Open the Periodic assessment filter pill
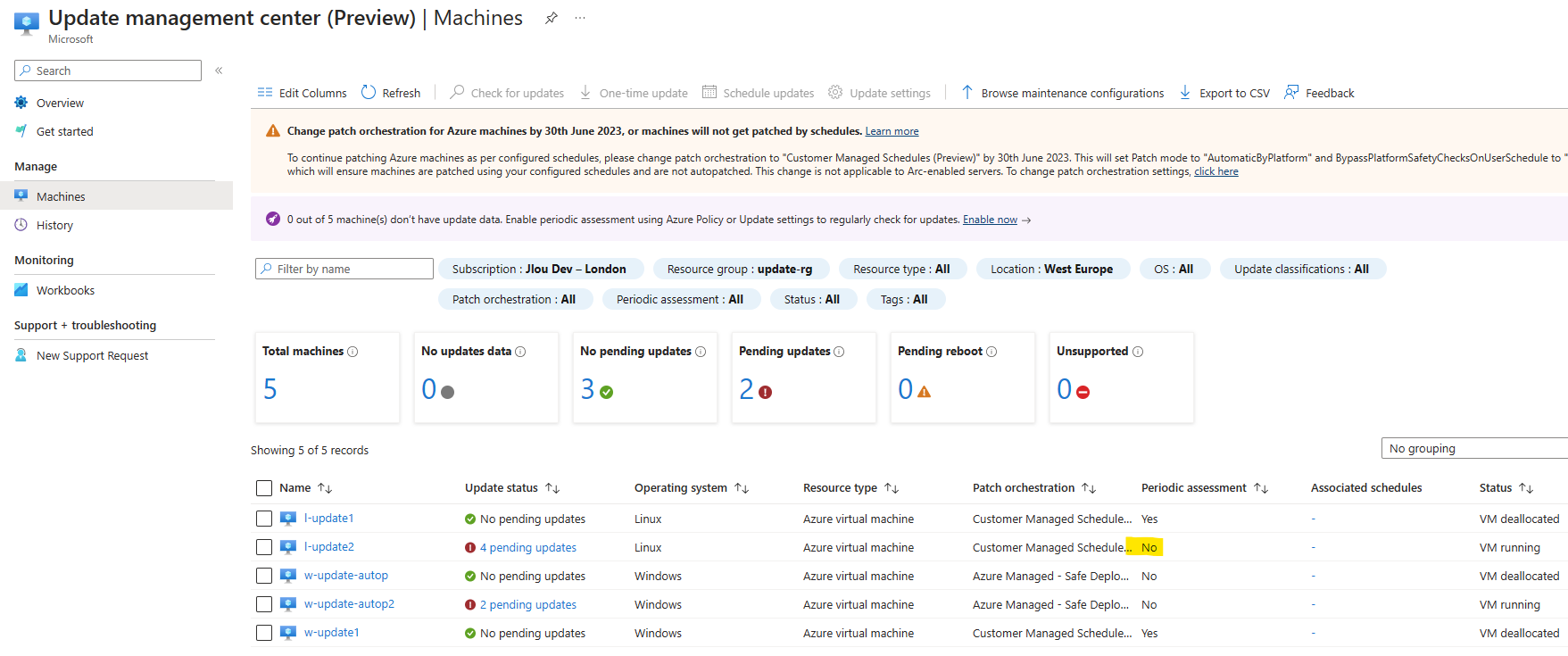 pos(680,299)
